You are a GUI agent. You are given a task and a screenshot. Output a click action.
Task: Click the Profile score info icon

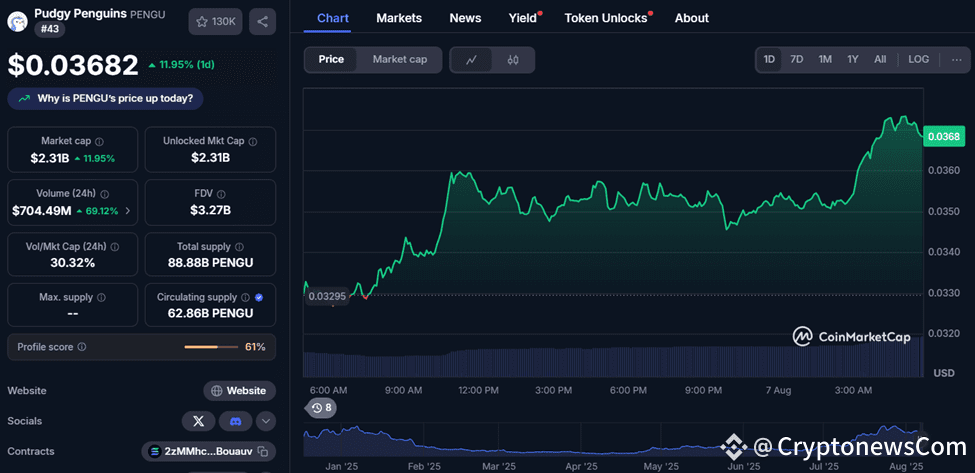(82, 347)
